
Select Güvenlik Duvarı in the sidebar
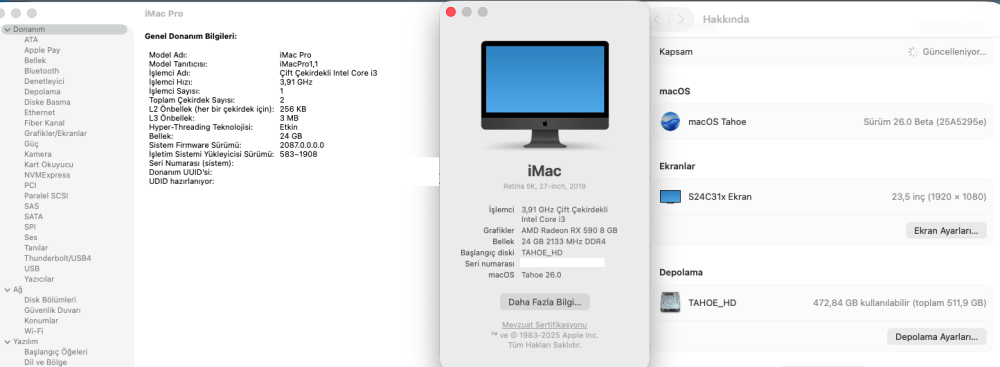tap(52, 310)
